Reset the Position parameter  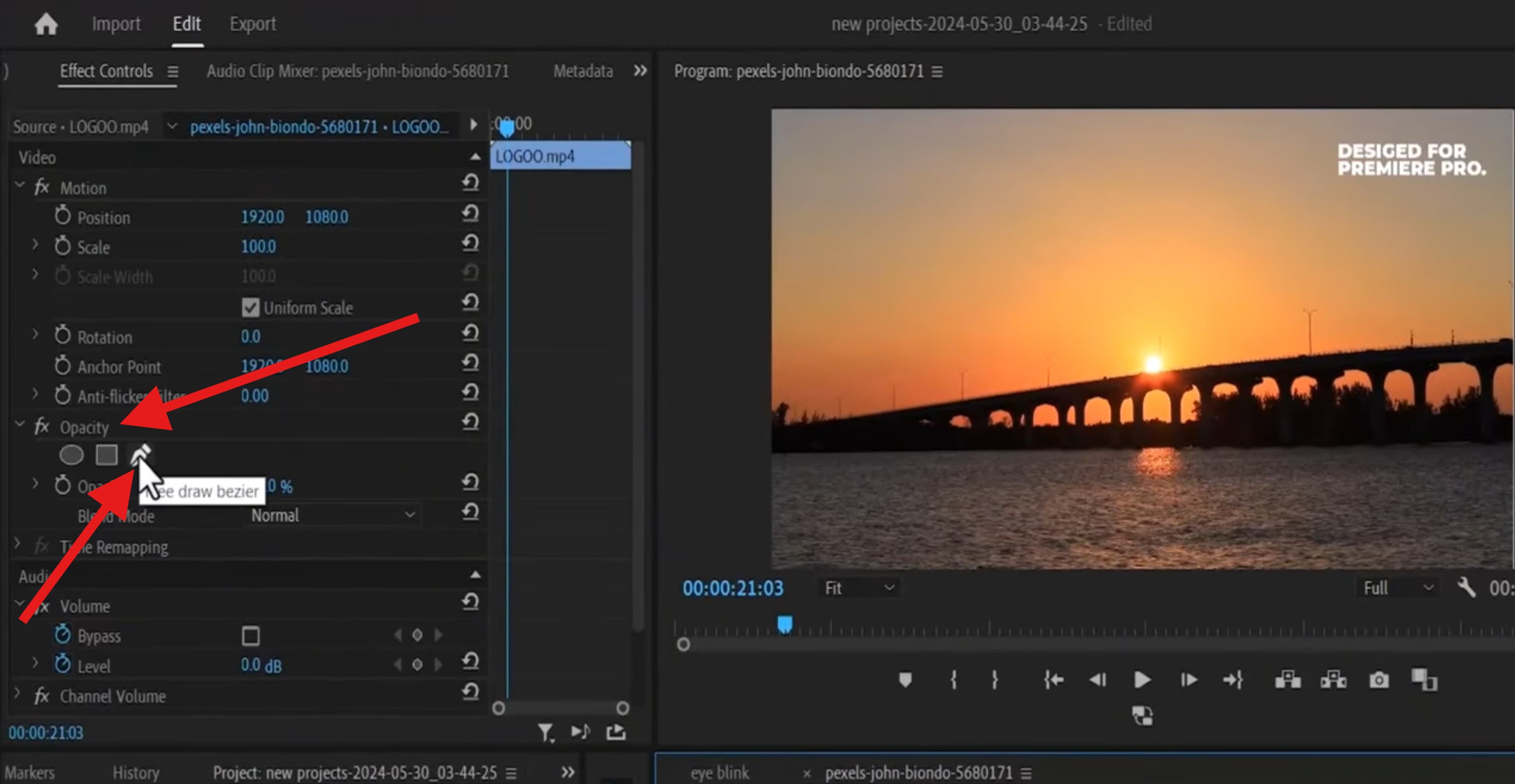tap(470, 213)
